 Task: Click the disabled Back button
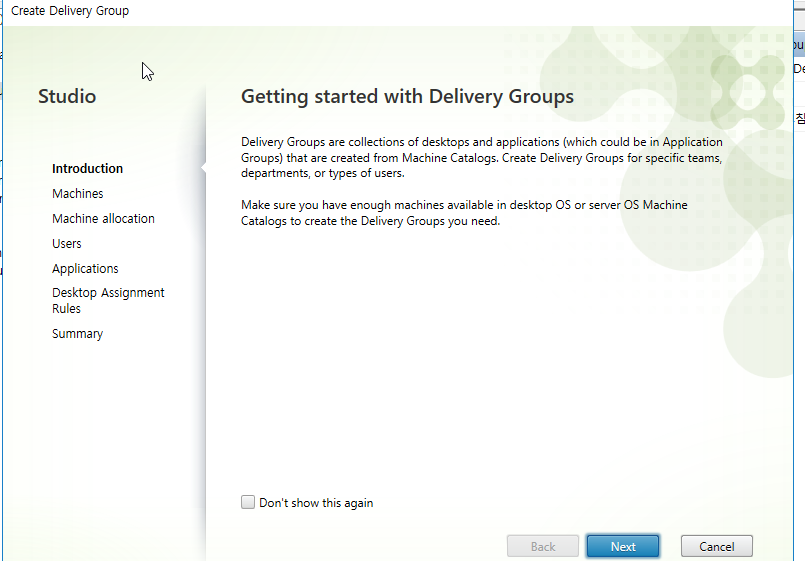tap(543, 546)
